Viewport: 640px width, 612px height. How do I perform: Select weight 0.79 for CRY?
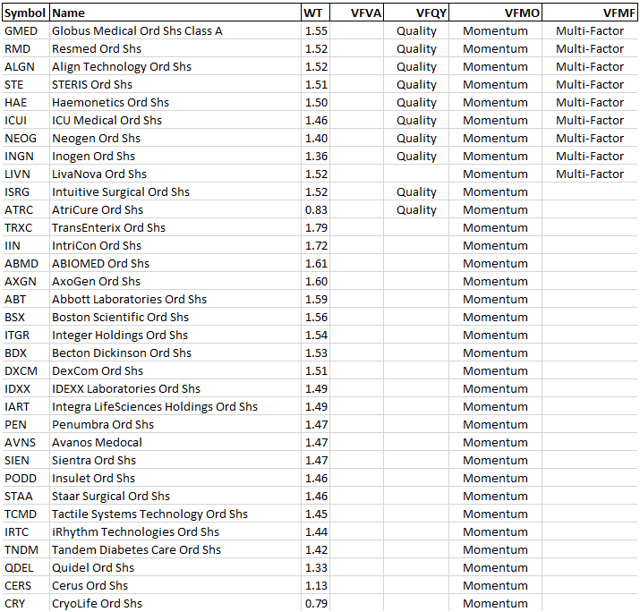point(316,603)
